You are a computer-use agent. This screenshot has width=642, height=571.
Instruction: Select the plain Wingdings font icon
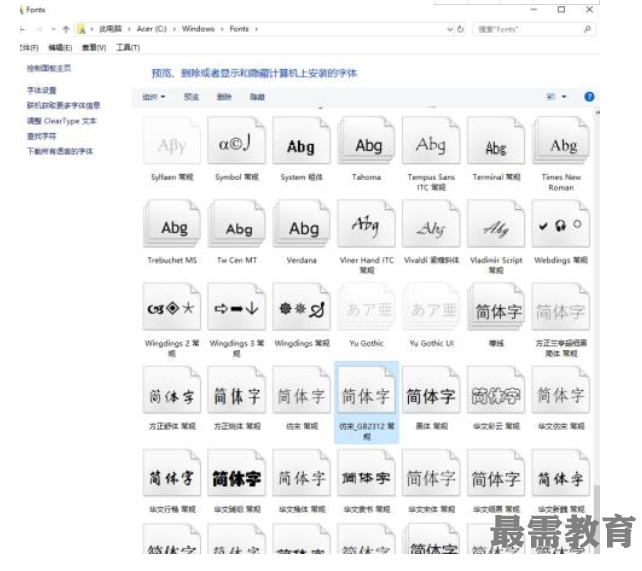tap(301, 307)
